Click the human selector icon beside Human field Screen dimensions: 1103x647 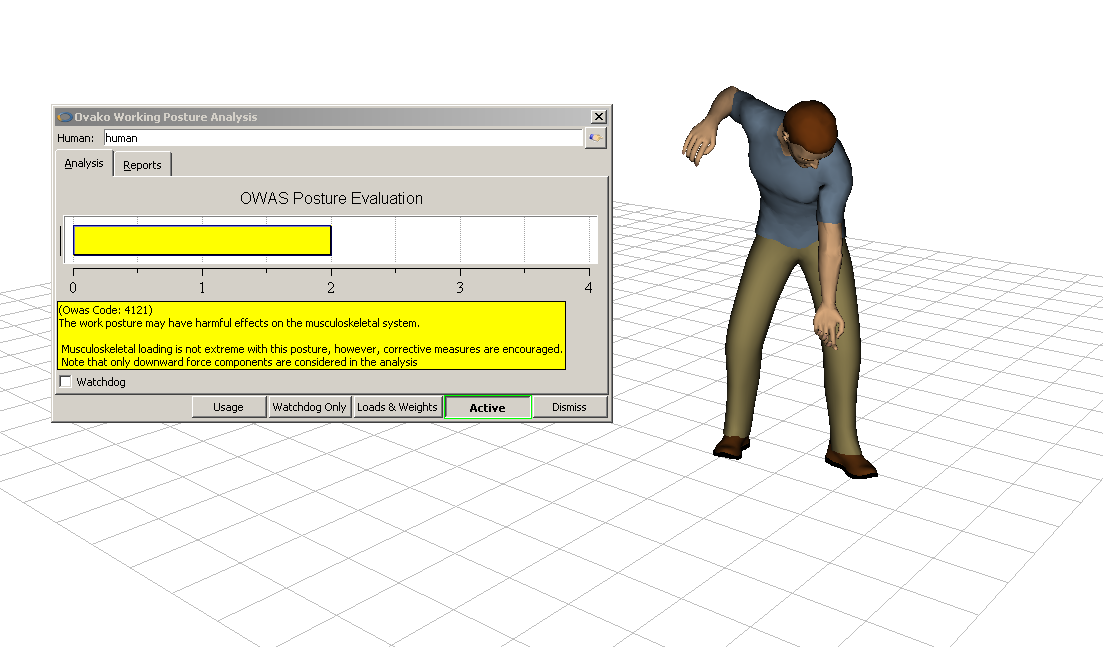click(595, 138)
